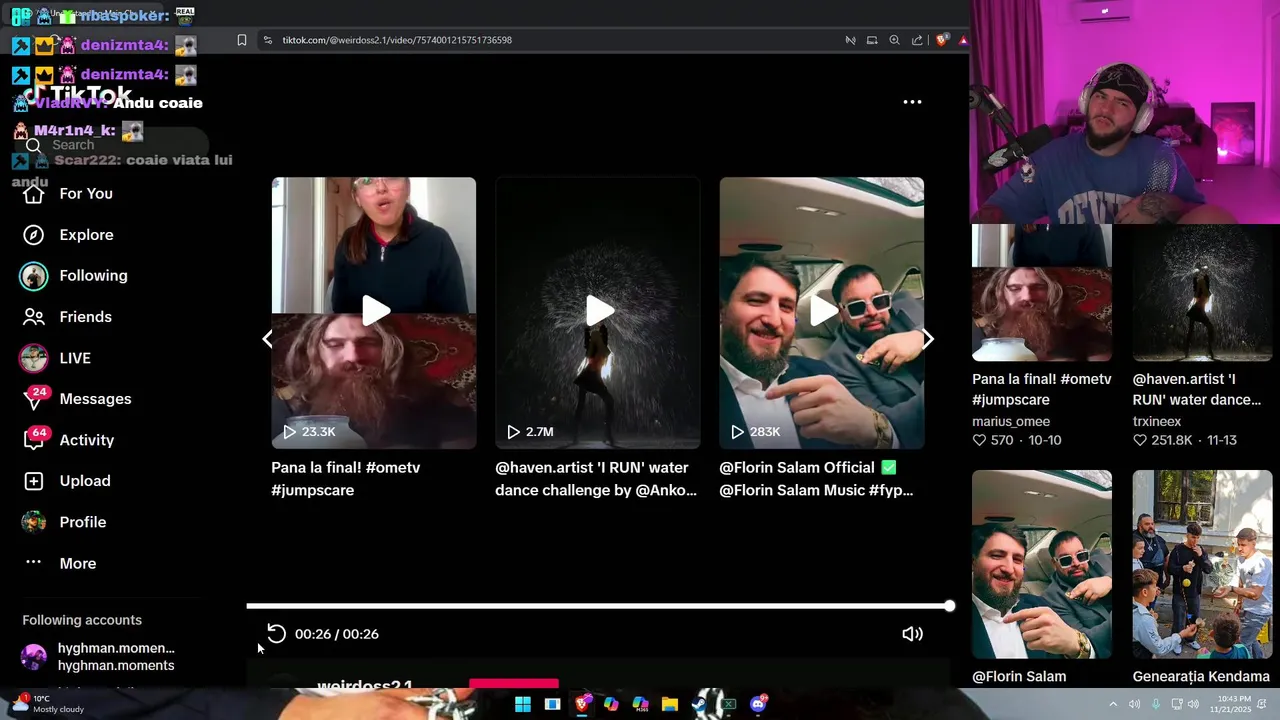
Task: Like the marius_omee video heart 570
Action: click(x=979, y=440)
